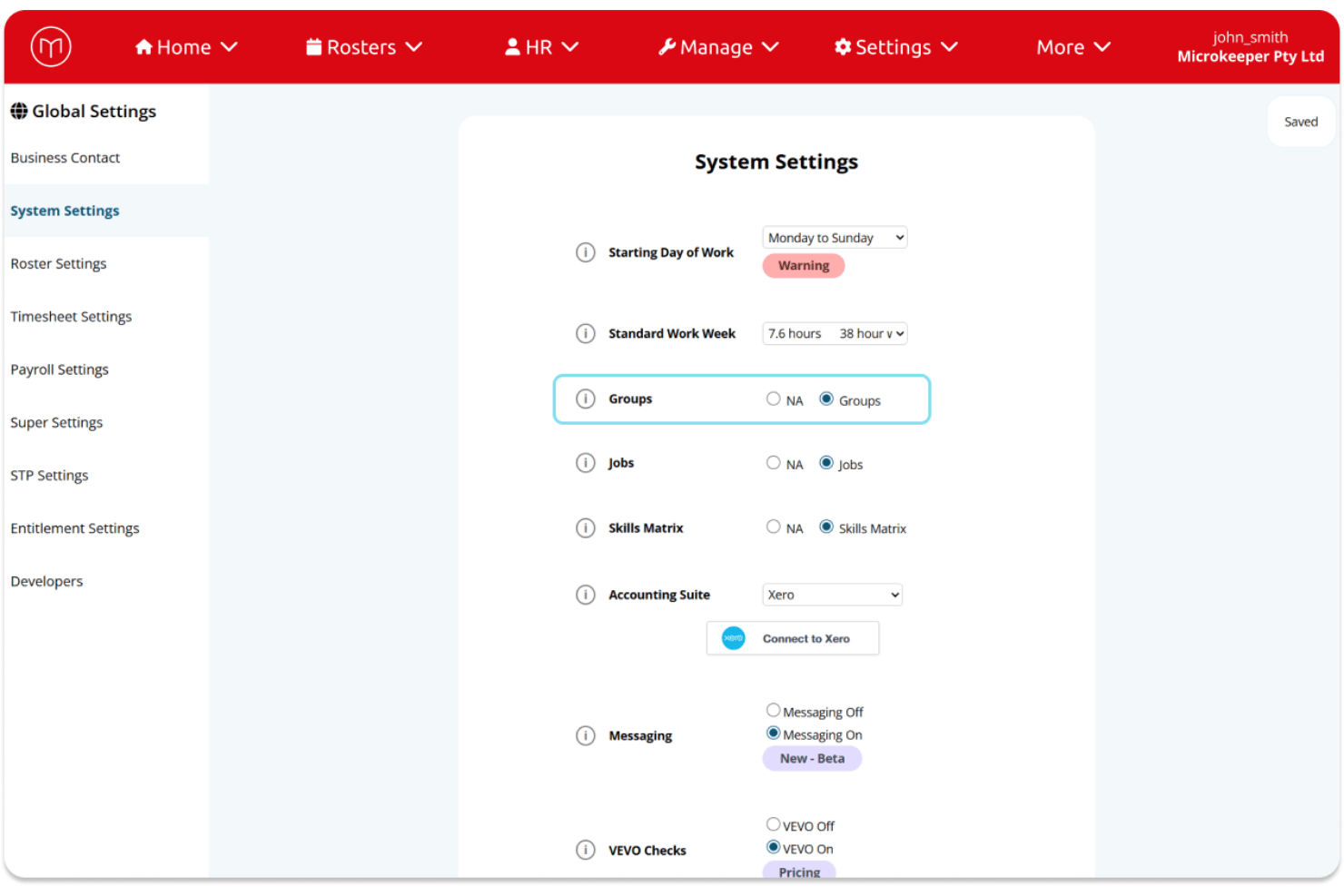Go to Payroll Settings

[59, 369]
